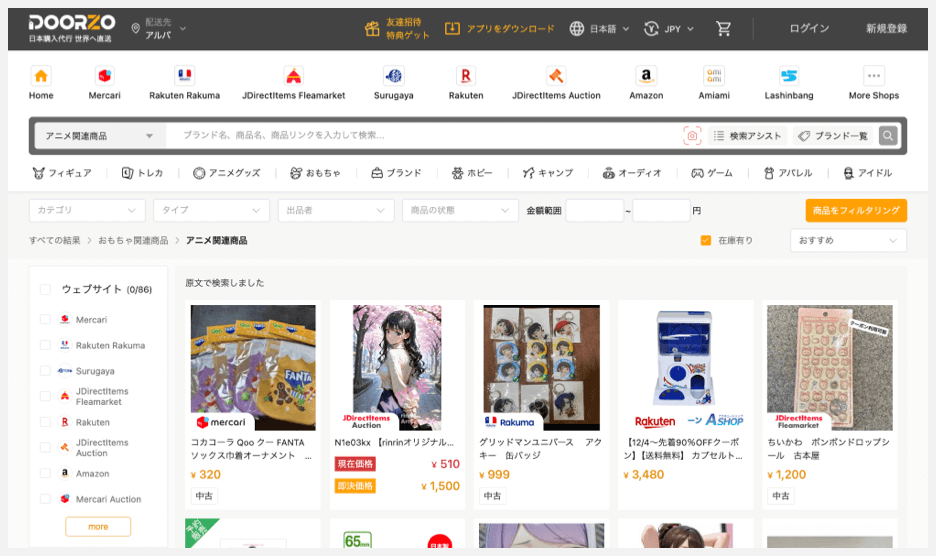
Task: Uncheck the 在庫有り checkbox
Action: point(706,240)
